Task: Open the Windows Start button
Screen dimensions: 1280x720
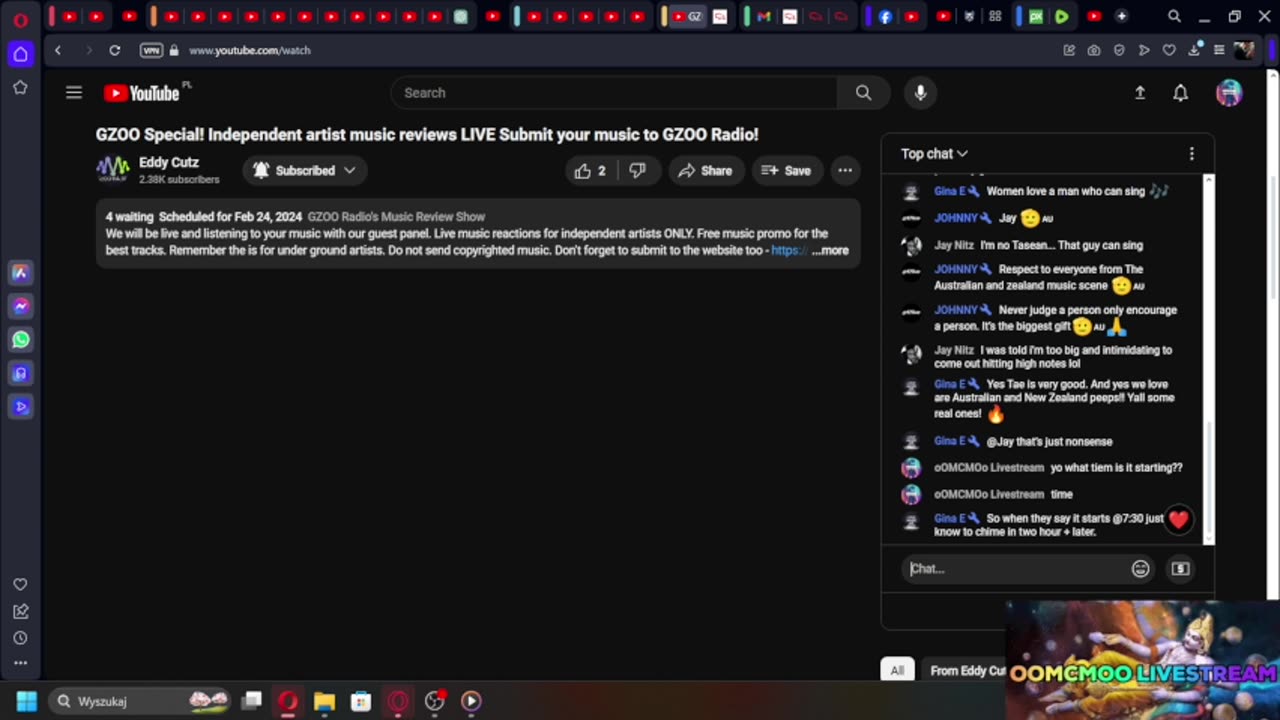Action: tap(27, 701)
